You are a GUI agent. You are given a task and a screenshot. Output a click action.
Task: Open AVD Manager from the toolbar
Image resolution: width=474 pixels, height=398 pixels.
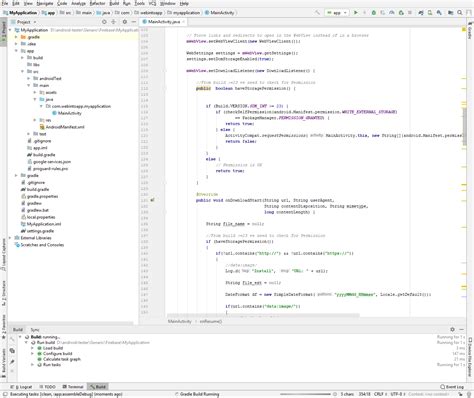(430, 13)
